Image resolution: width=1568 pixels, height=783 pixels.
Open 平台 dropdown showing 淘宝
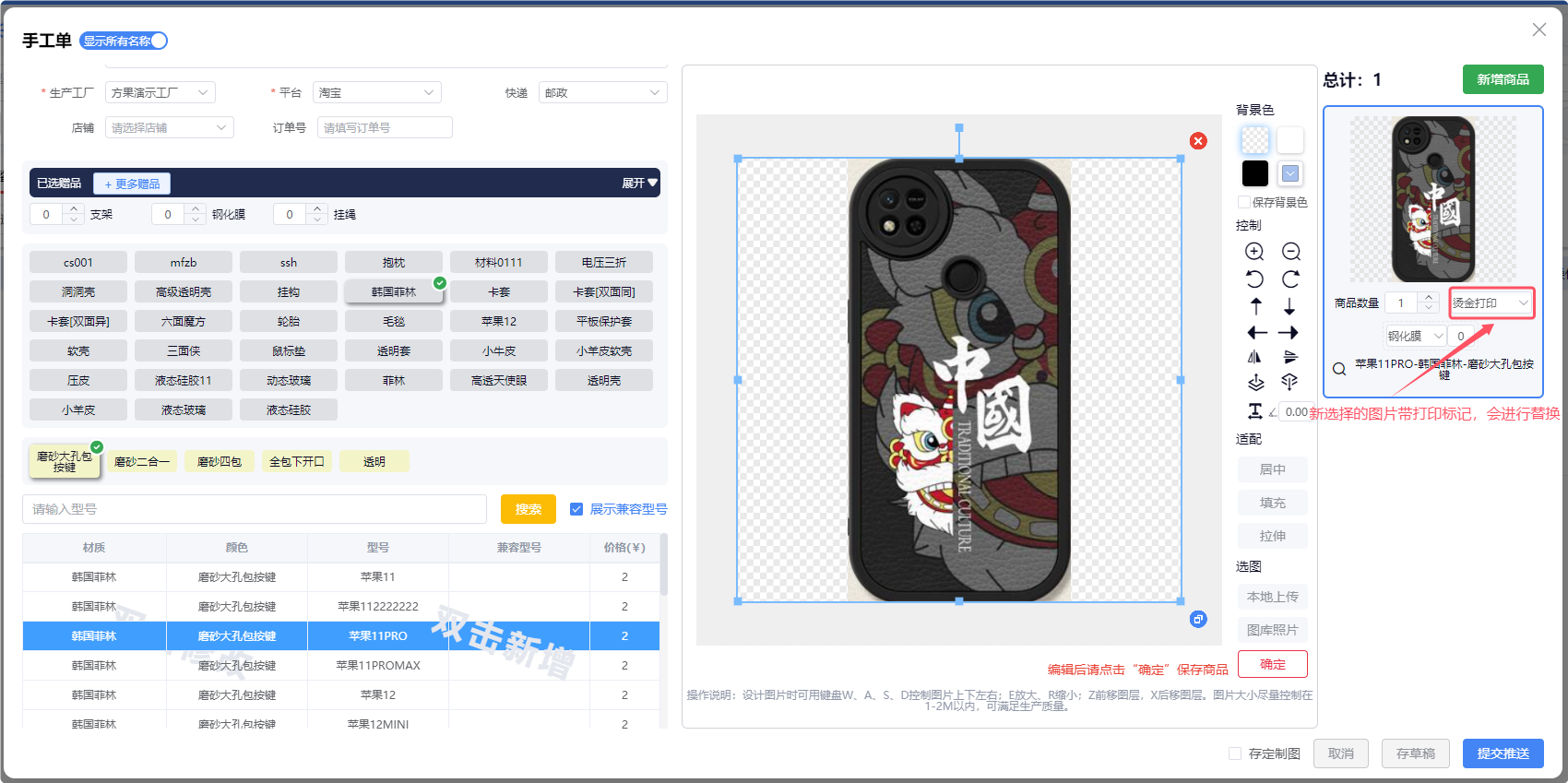[x=376, y=92]
